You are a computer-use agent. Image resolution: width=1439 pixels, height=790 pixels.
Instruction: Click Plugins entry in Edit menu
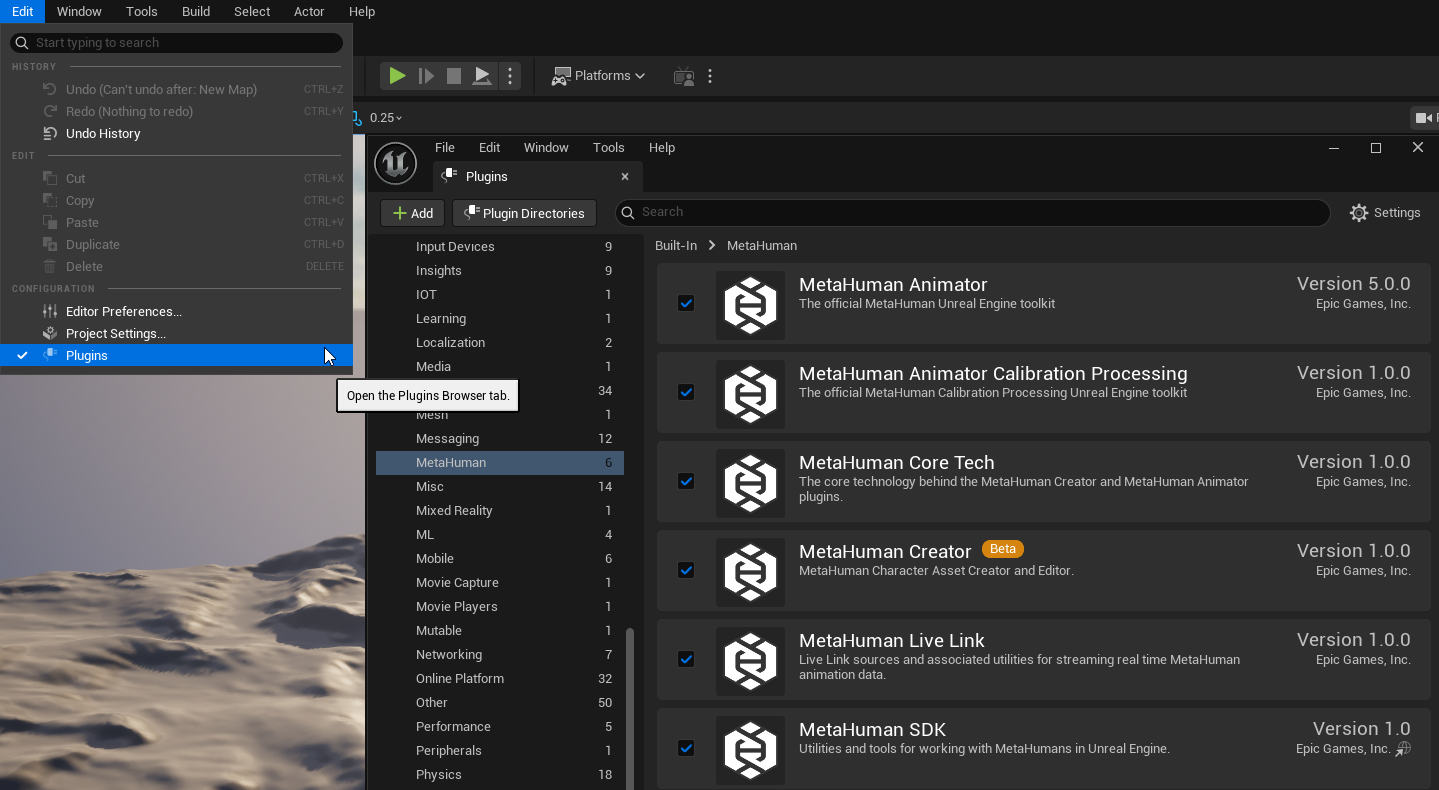tap(176, 356)
